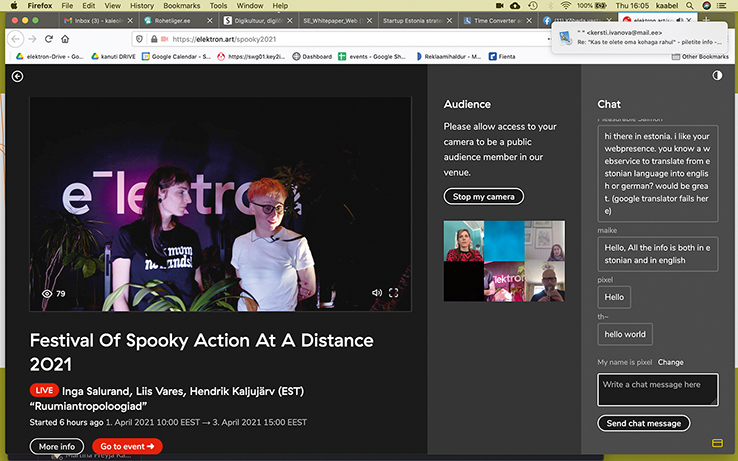Change my chat name

coord(670,362)
